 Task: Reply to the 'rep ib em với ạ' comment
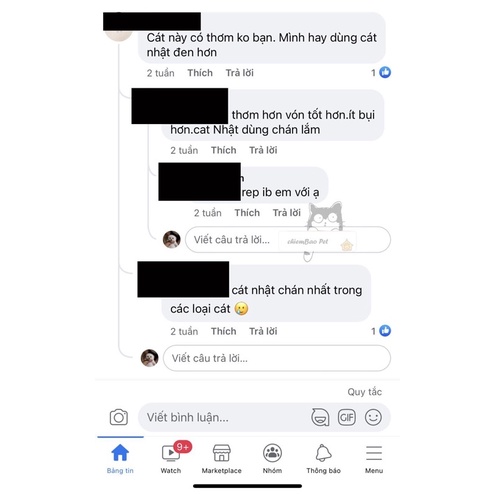287,213
